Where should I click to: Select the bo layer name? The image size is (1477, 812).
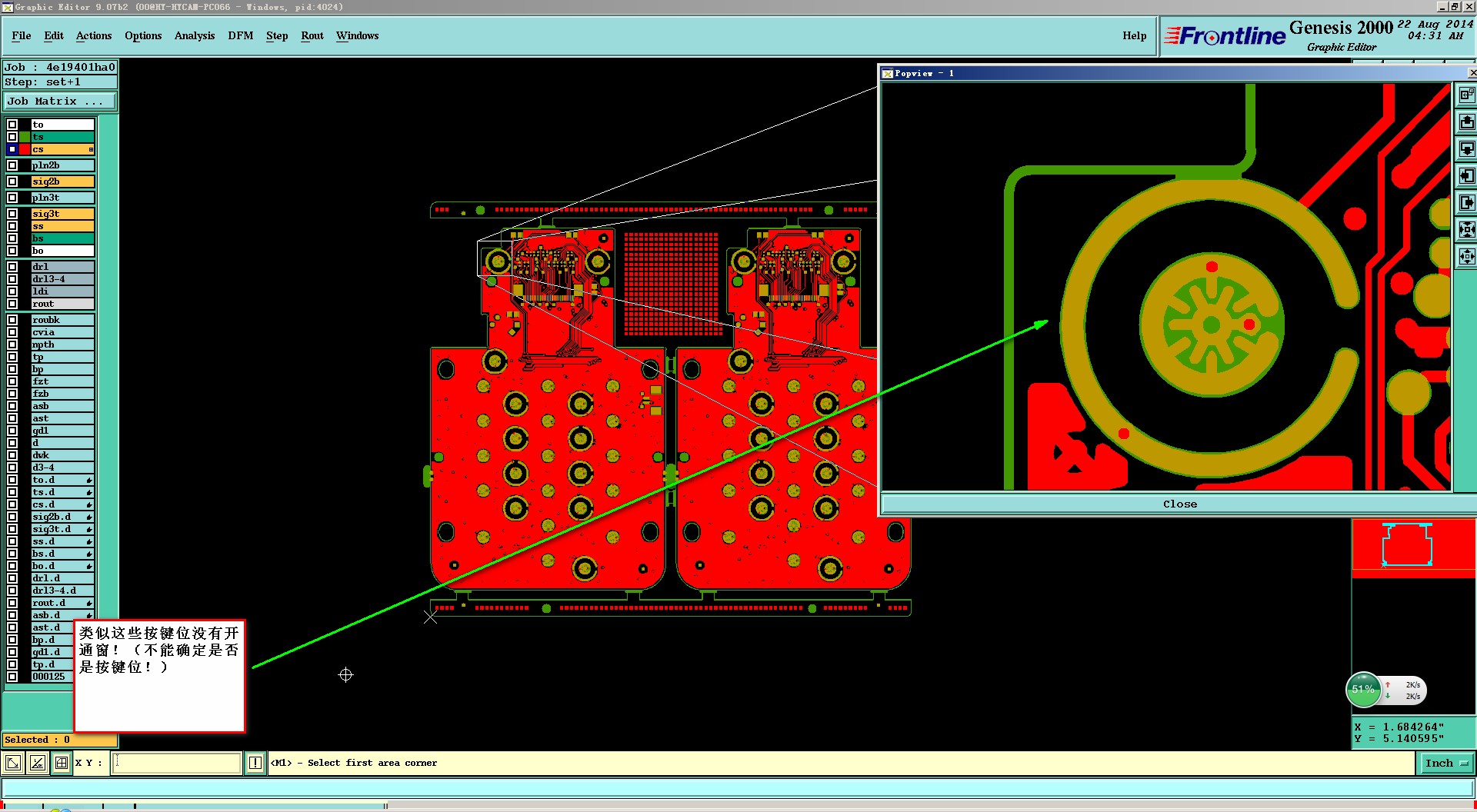[62, 251]
